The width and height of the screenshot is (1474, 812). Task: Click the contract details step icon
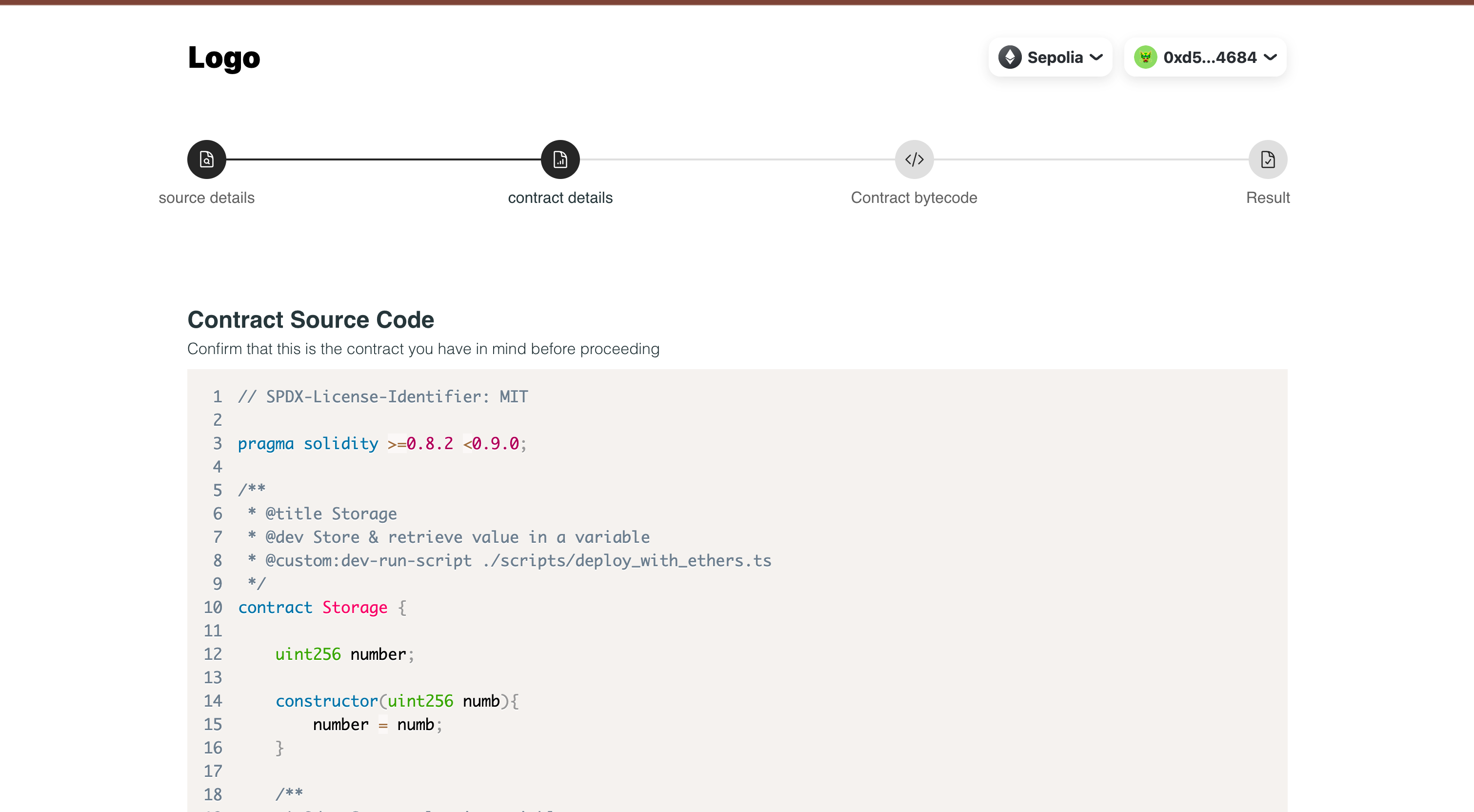pyautogui.click(x=560, y=159)
